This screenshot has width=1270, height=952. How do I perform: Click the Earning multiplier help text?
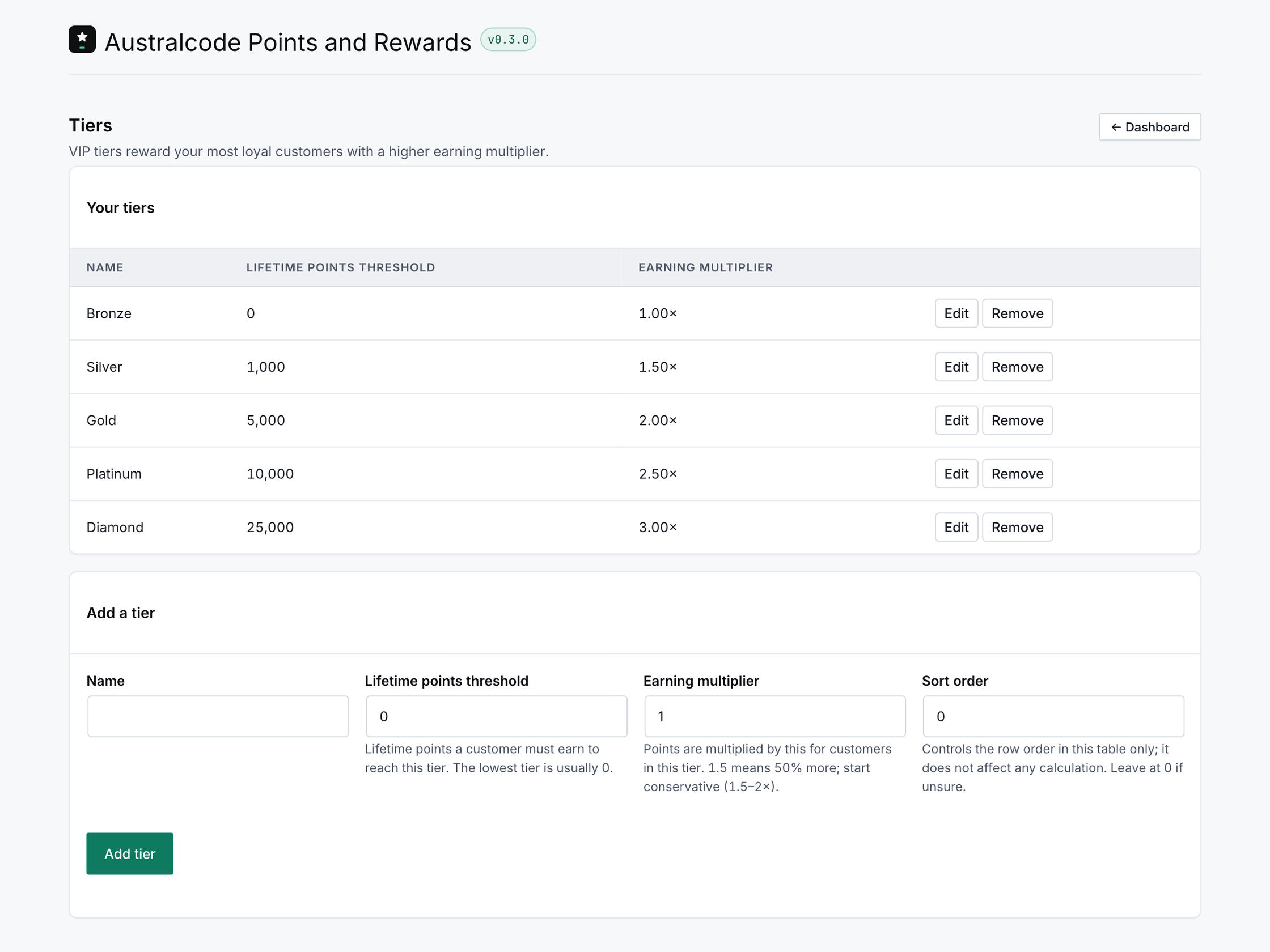(x=768, y=767)
